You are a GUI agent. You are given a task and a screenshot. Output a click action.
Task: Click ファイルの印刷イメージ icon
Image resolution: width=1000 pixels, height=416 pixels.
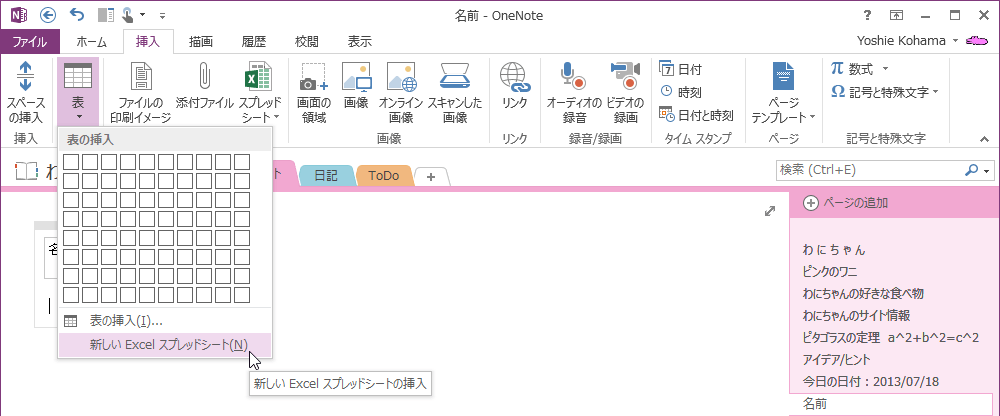(141, 93)
